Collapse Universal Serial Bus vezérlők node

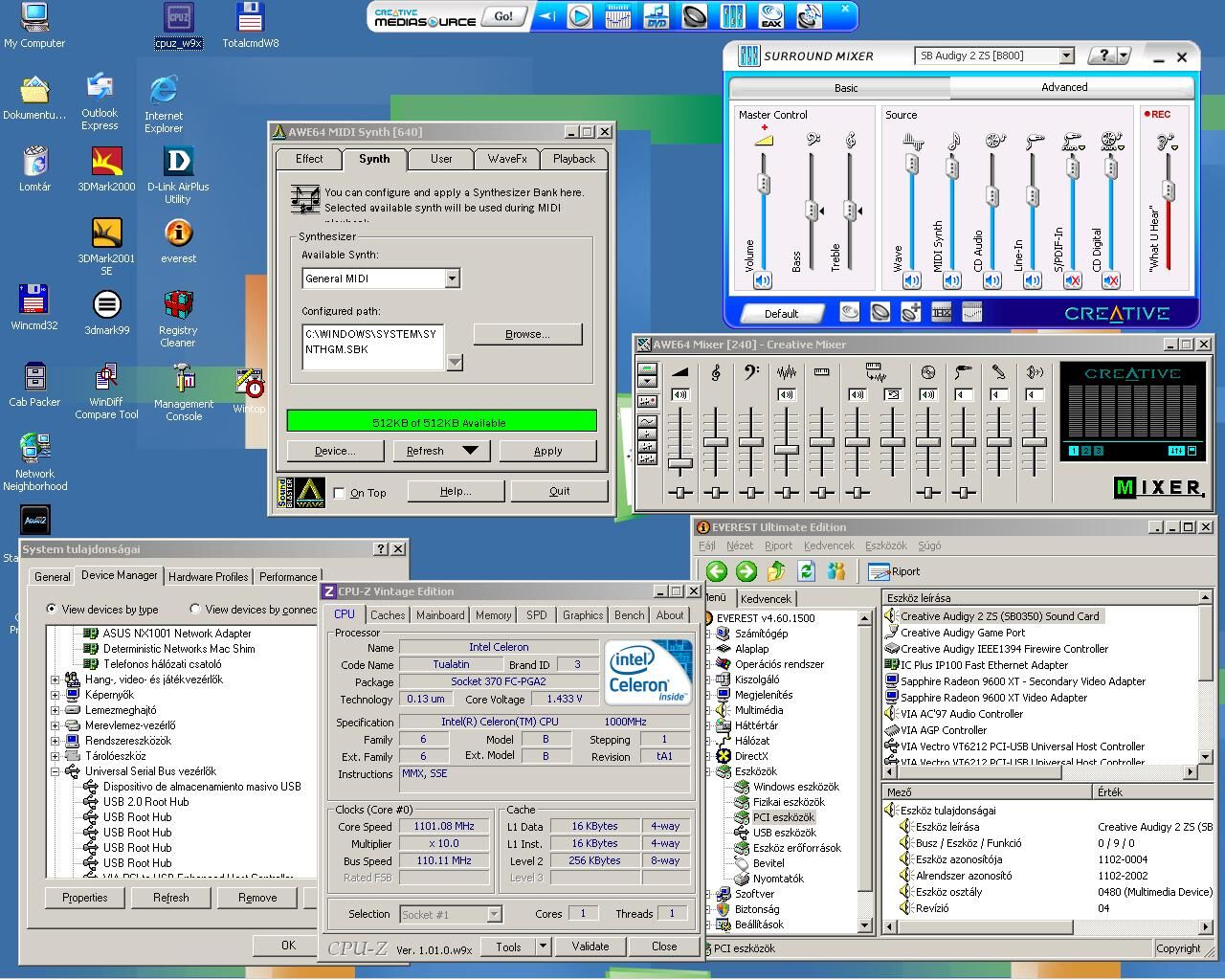(56, 771)
